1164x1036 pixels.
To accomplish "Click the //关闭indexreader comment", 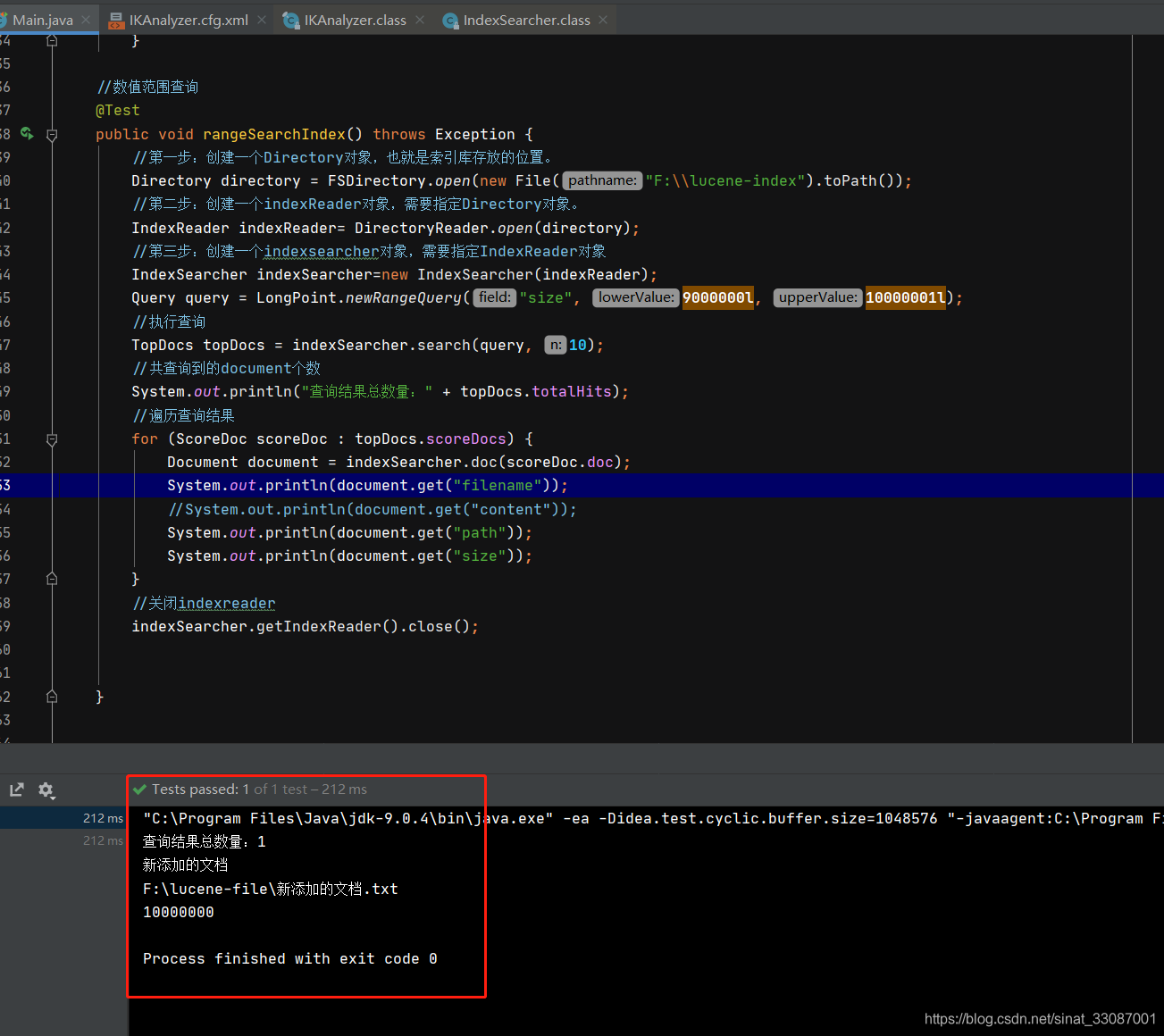I will pyautogui.click(x=204, y=603).
